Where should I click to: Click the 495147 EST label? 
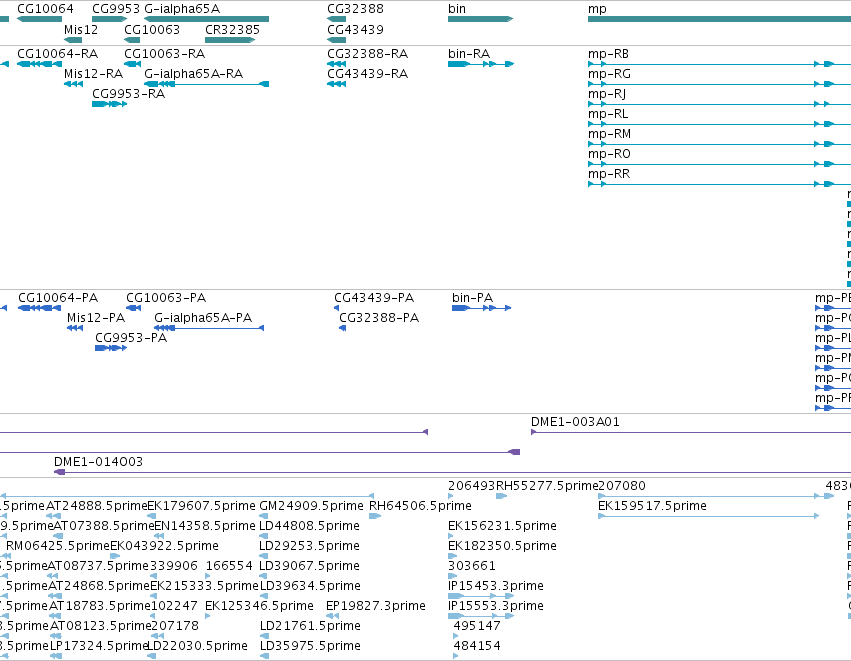pos(477,626)
